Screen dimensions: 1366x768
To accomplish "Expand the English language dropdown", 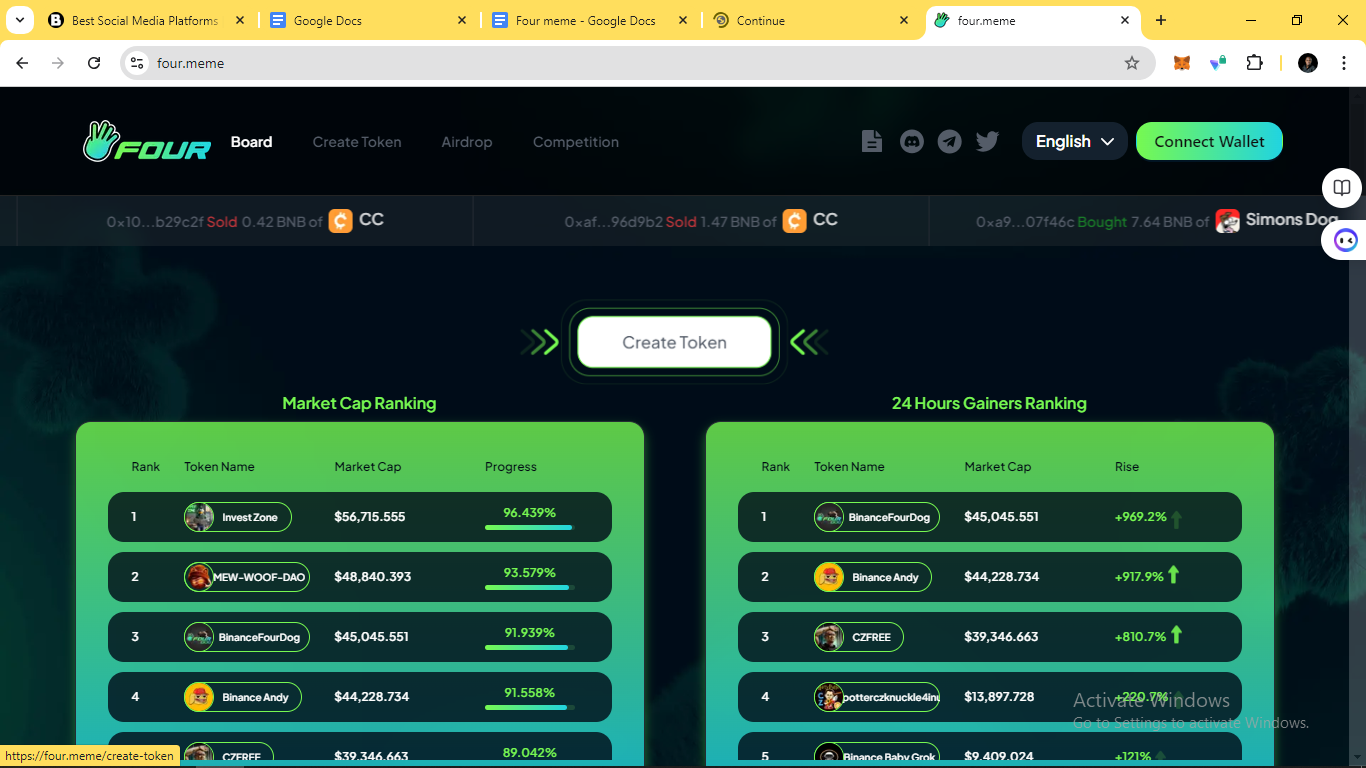I will [1075, 141].
